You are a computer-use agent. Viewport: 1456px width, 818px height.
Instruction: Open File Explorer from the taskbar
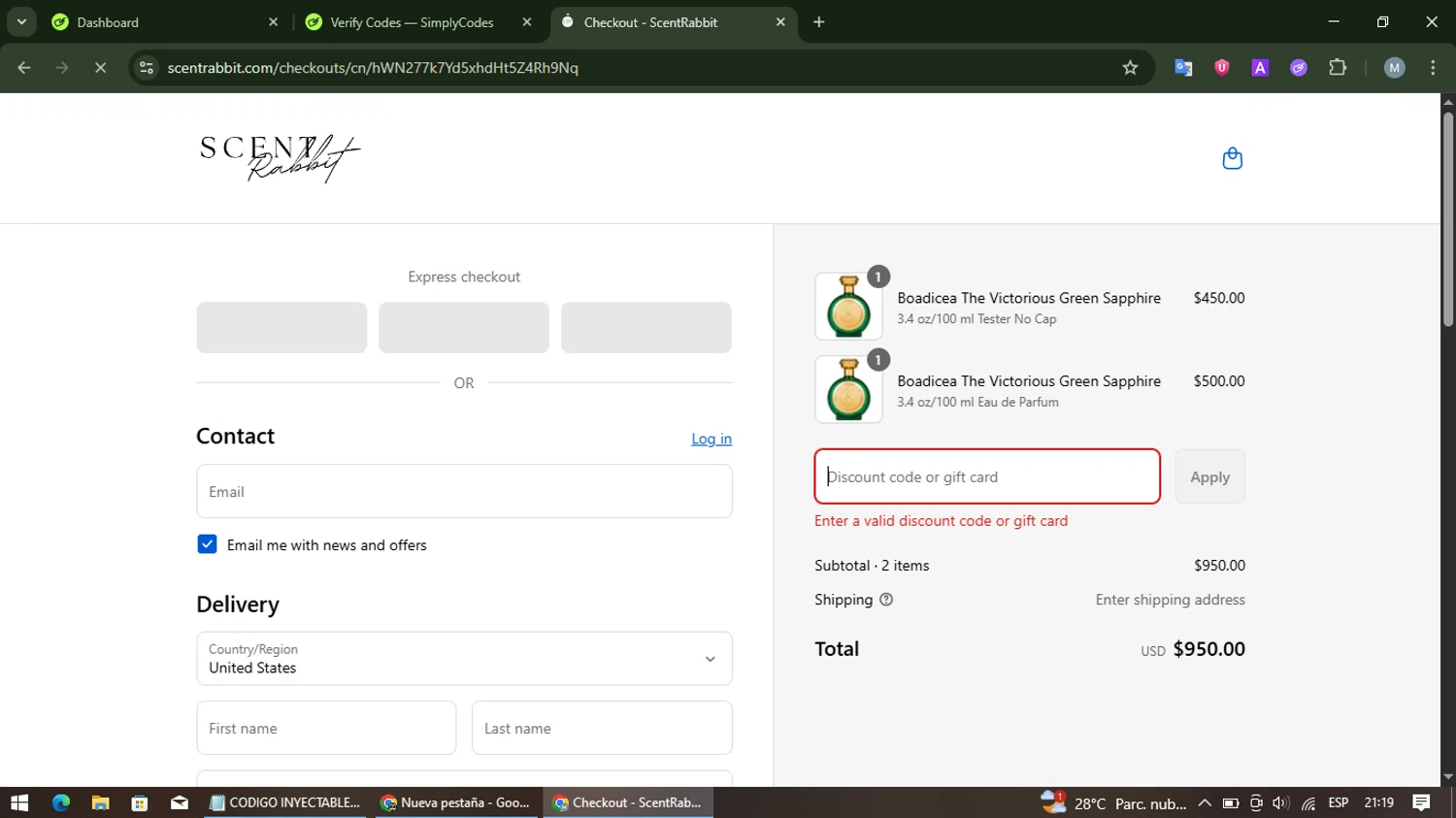point(100,802)
